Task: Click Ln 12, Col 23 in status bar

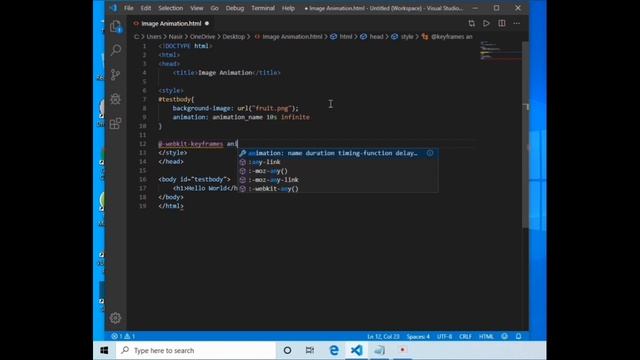Action: click(383, 337)
